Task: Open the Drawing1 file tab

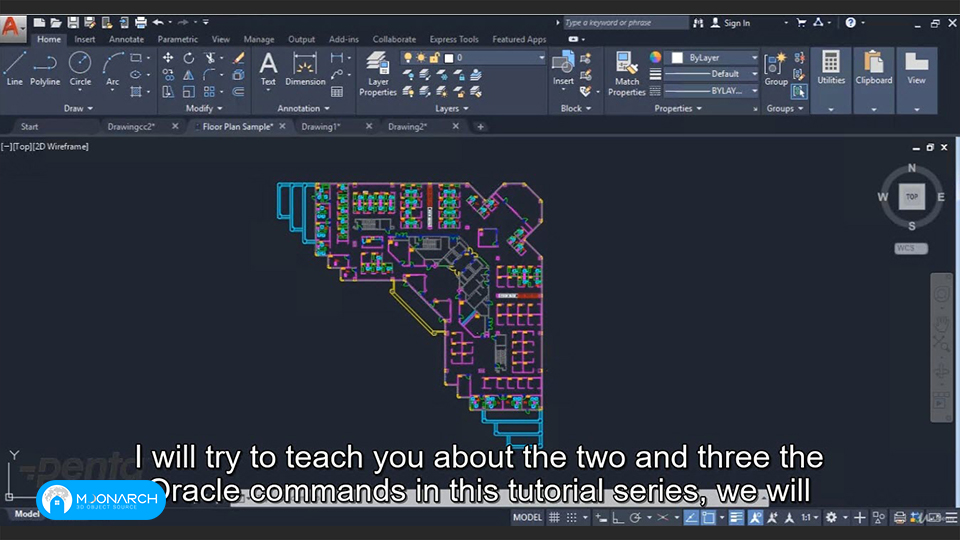Action: tap(320, 126)
